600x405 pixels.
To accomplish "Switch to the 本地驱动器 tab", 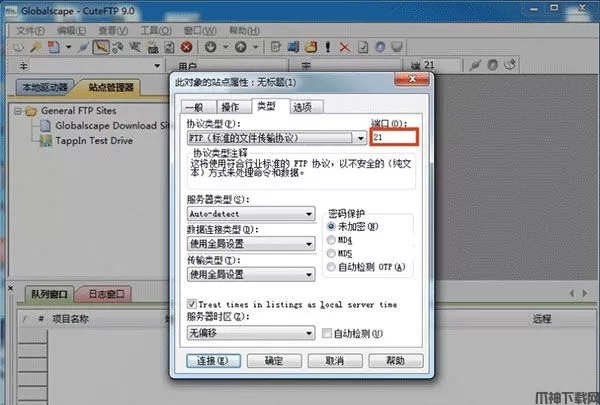I will coord(44,88).
